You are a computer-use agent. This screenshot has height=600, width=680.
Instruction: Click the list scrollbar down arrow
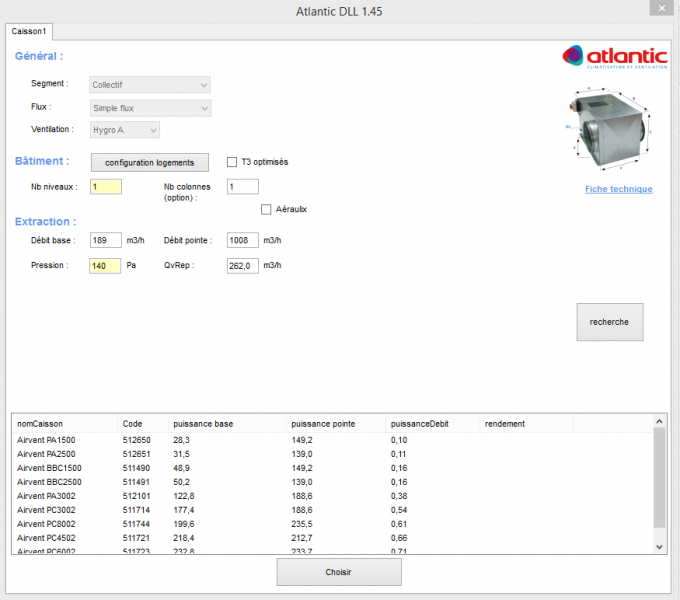[659, 547]
